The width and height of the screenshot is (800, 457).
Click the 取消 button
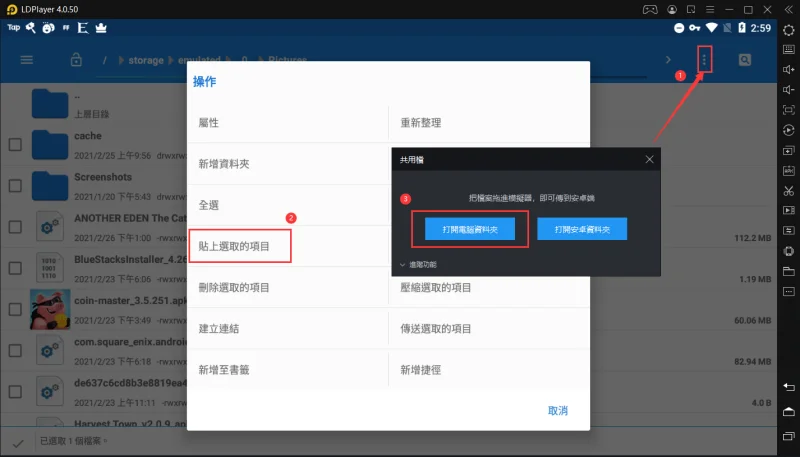pyautogui.click(x=558, y=411)
